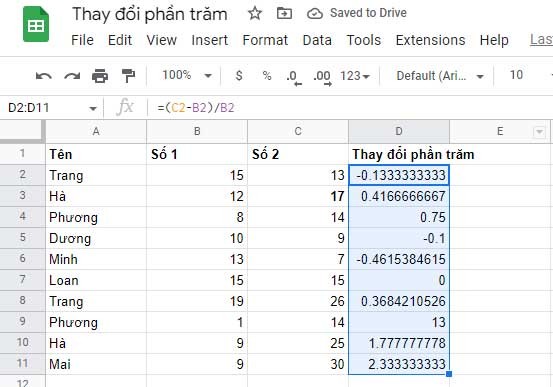Click the select-all corner box
Viewport: 553px width, 387px height.
click(23, 131)
